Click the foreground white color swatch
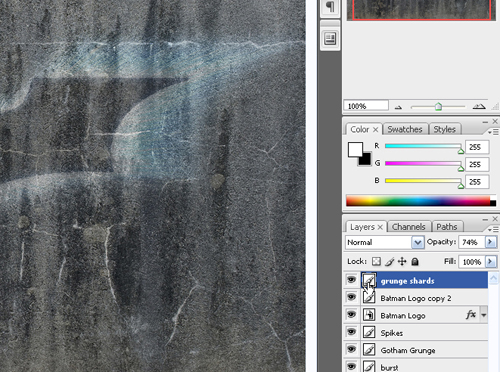Image resolution: width=500 pixels, height=372 pixels. (x=355, y=150)
